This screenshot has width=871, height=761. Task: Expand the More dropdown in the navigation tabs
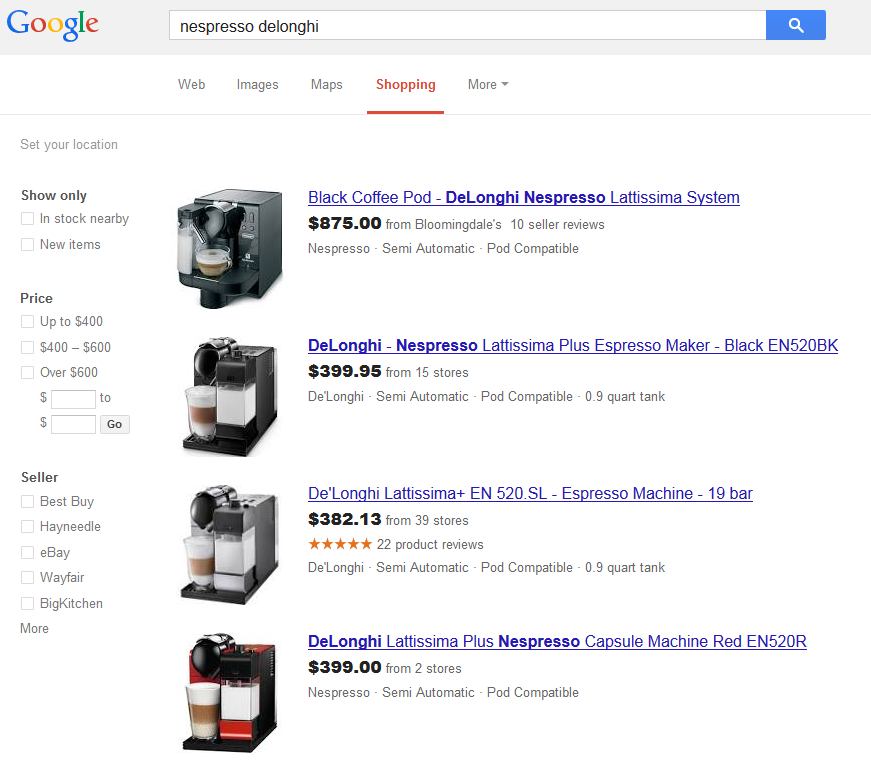(487, 85)
